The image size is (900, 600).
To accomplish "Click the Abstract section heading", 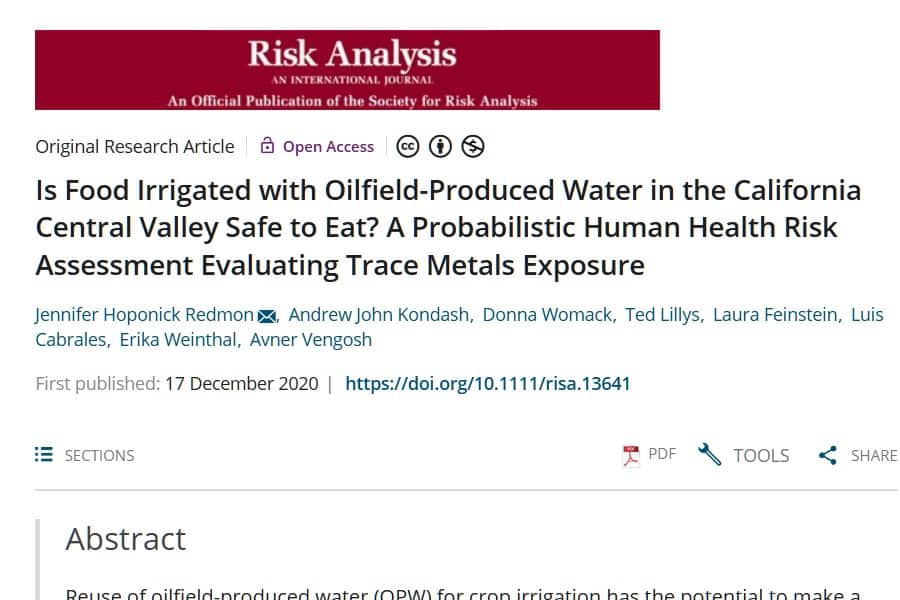I will (x=126, y=539).
